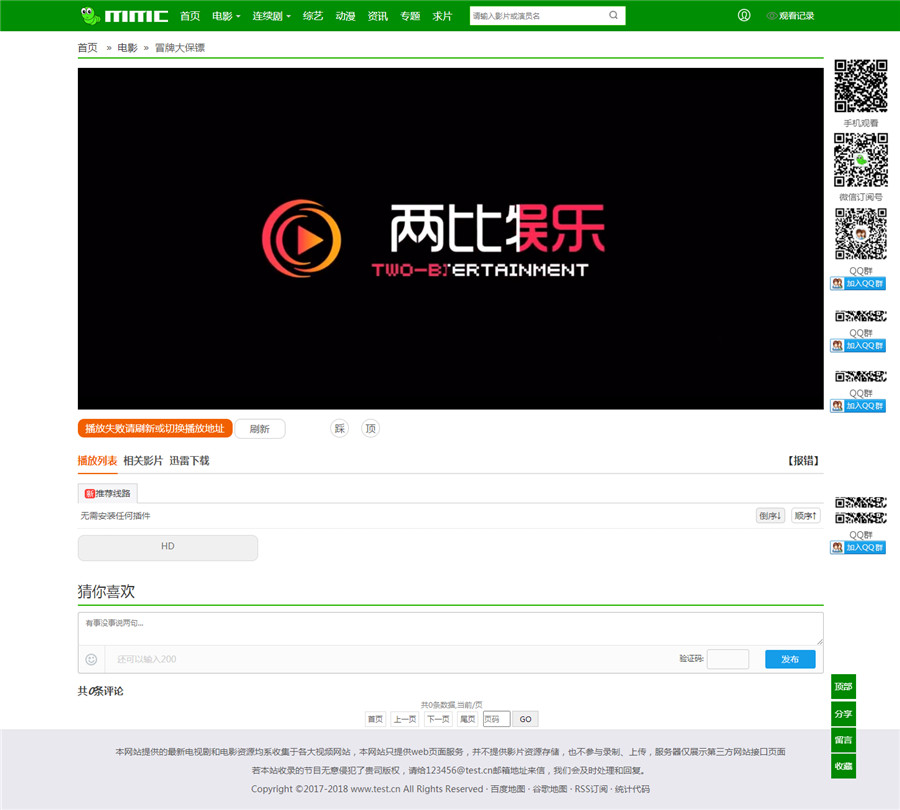Switch to the 迅雷下载 tab
The width and height of the screenshot is (900, 810).
(x=189, y=460)
